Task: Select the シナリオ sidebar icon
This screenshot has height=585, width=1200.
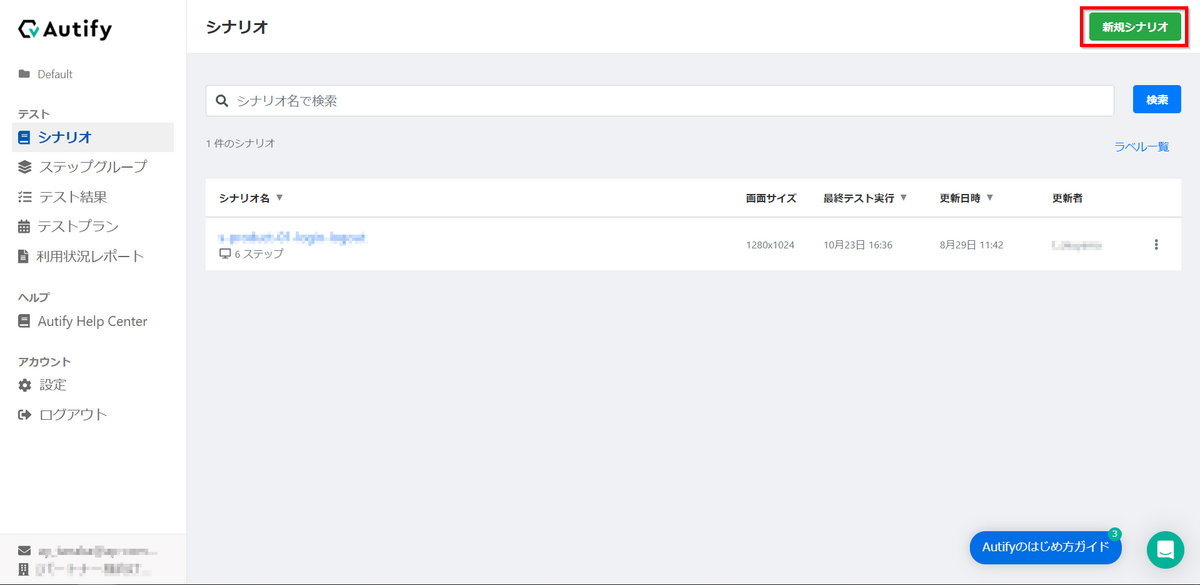Action: [x=22, y=137]
